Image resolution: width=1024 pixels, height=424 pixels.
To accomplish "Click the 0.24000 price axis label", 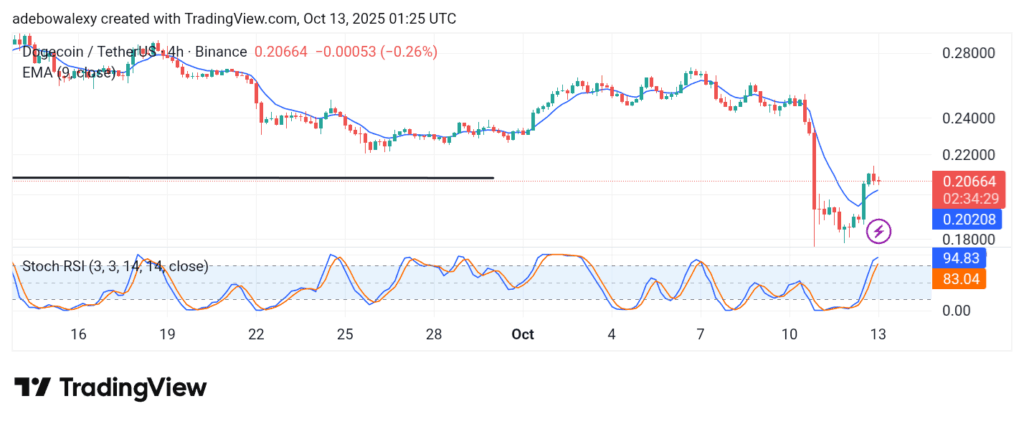I will tap(968, 119).
